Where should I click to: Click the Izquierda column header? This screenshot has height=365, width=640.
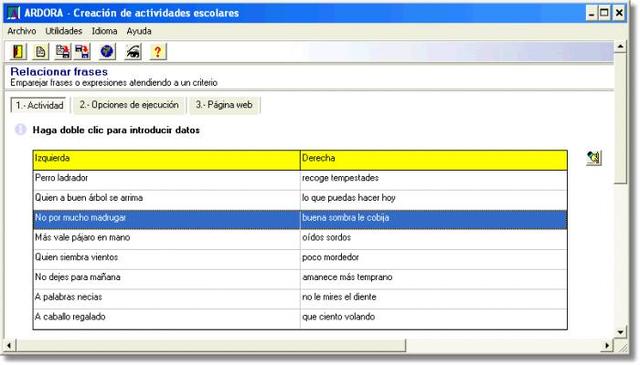(167, 160)
